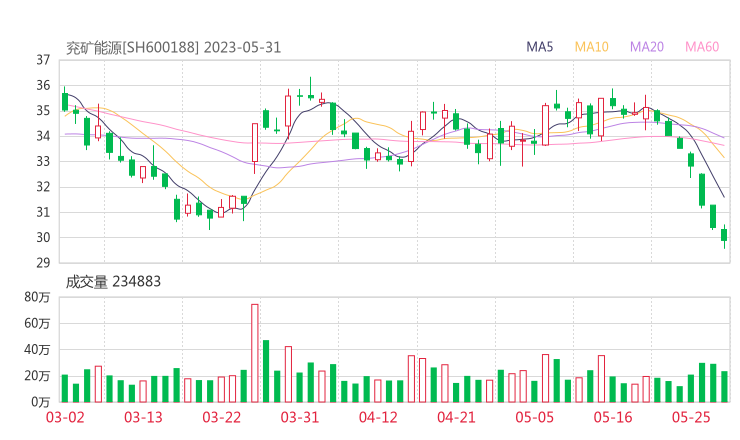Screen dimensions: 740x440
Task: Click the 05-05 date label
Action: 535,417
